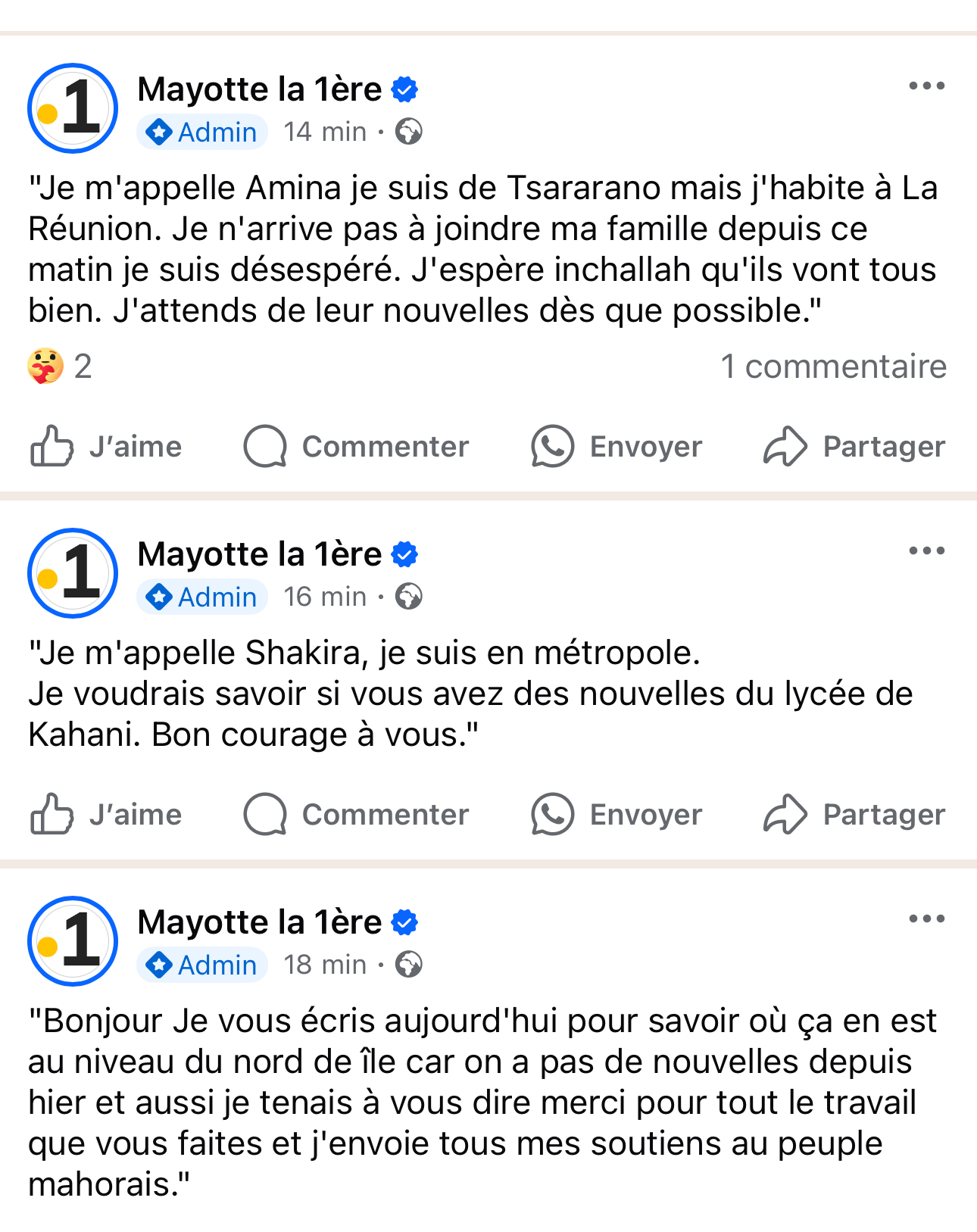Tap verified badge on the 18 min post
This screenshot has width=977, height=1232.
[x=405, y=922]
